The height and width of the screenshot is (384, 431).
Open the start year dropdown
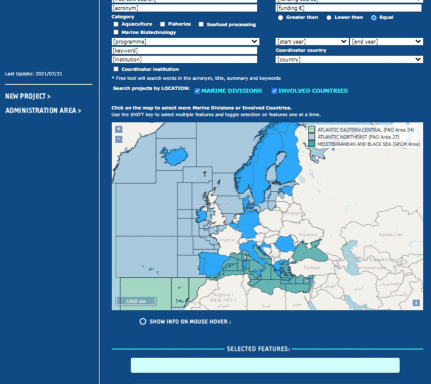coord(312,41)
